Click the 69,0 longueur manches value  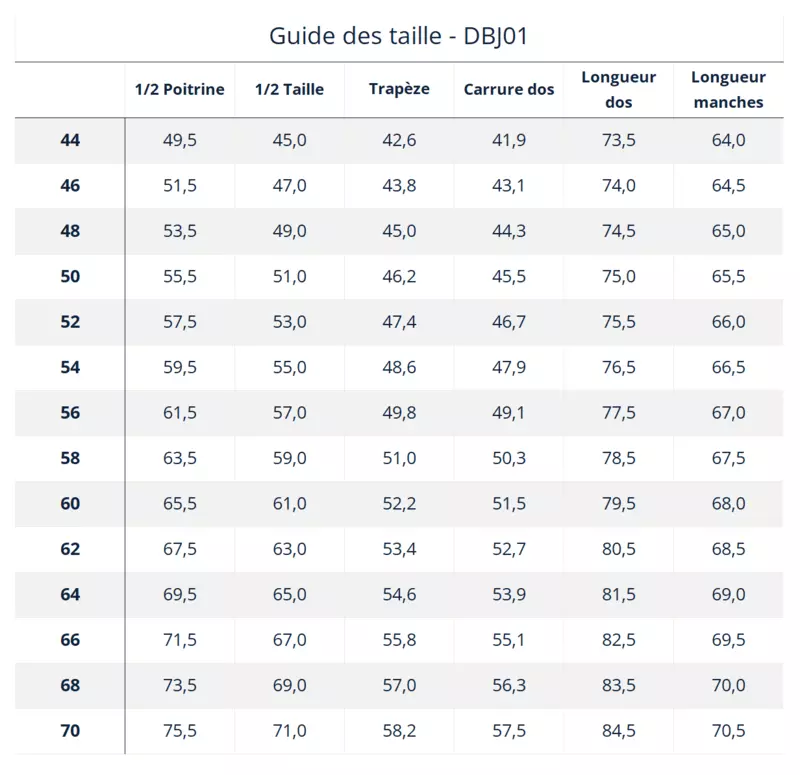coord(728,594)
